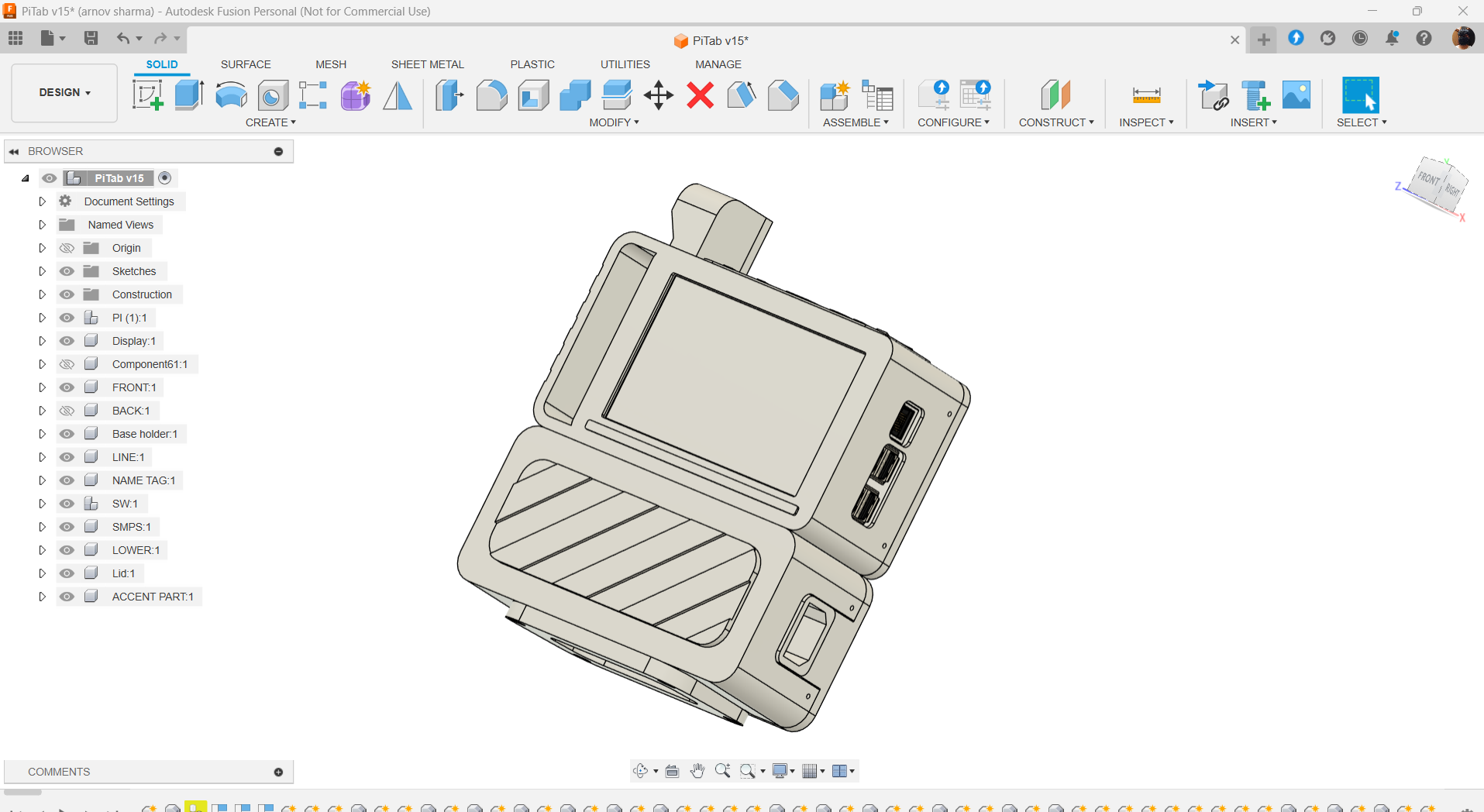Viewport: 1484px width, 812px height.
Task: Switch to the SURFACE tab
Action: (x=246, y=64)
